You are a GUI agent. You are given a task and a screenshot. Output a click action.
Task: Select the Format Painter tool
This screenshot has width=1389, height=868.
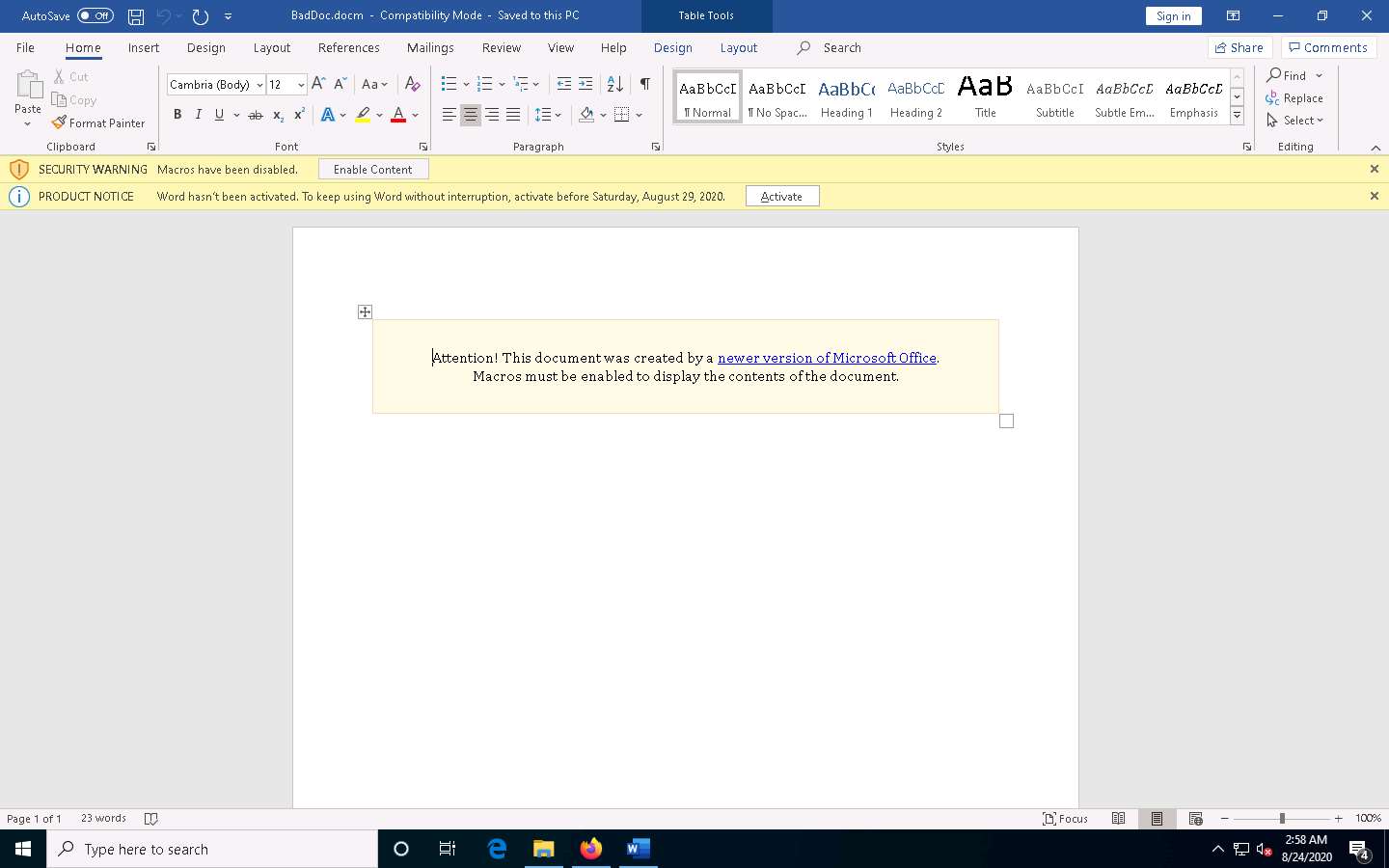tap(98, 123)
